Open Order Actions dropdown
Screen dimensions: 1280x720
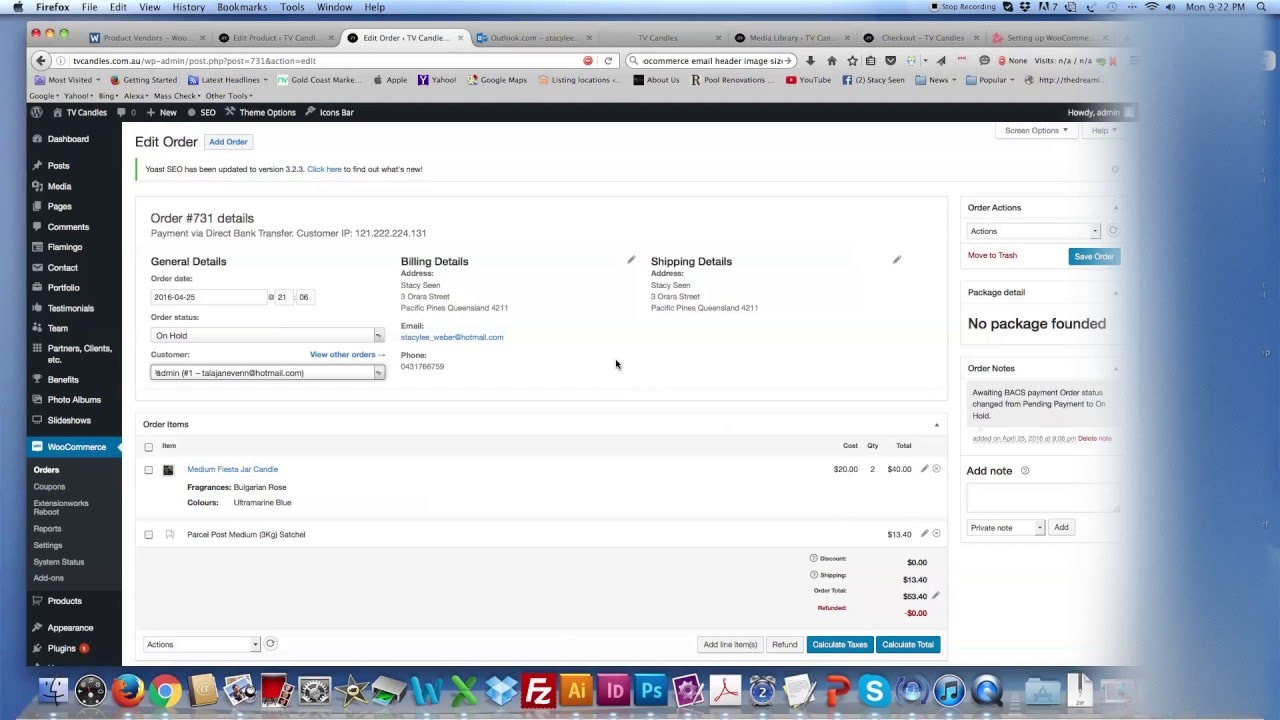(1034, 231)
